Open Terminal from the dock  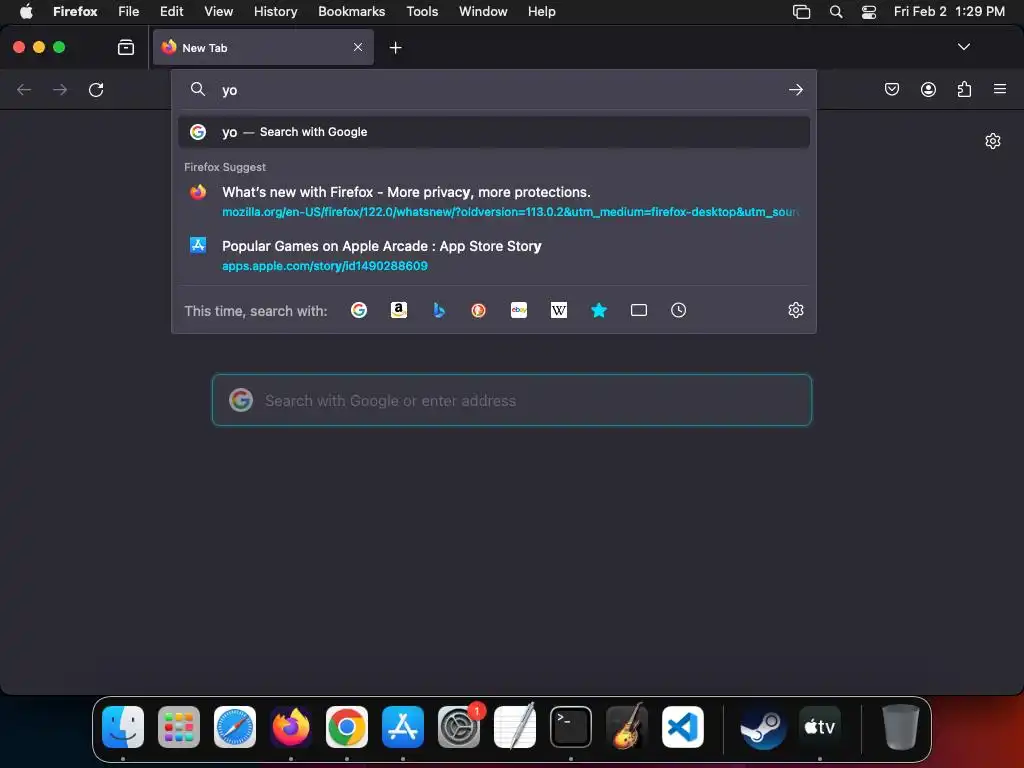click(571, 726)
